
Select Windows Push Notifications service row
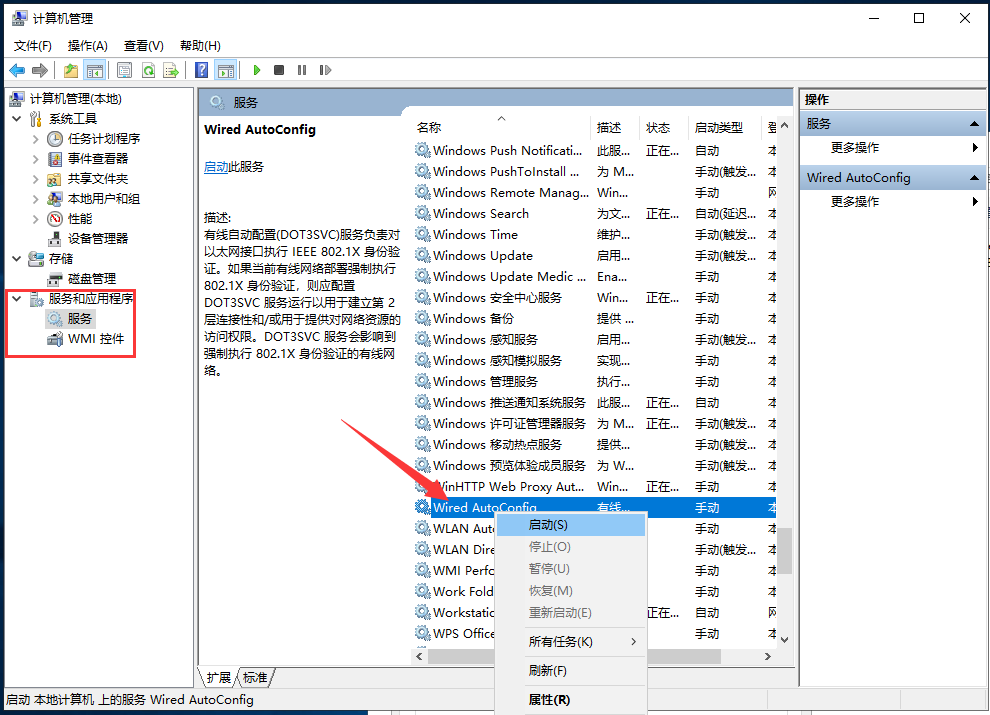(595, 150)
